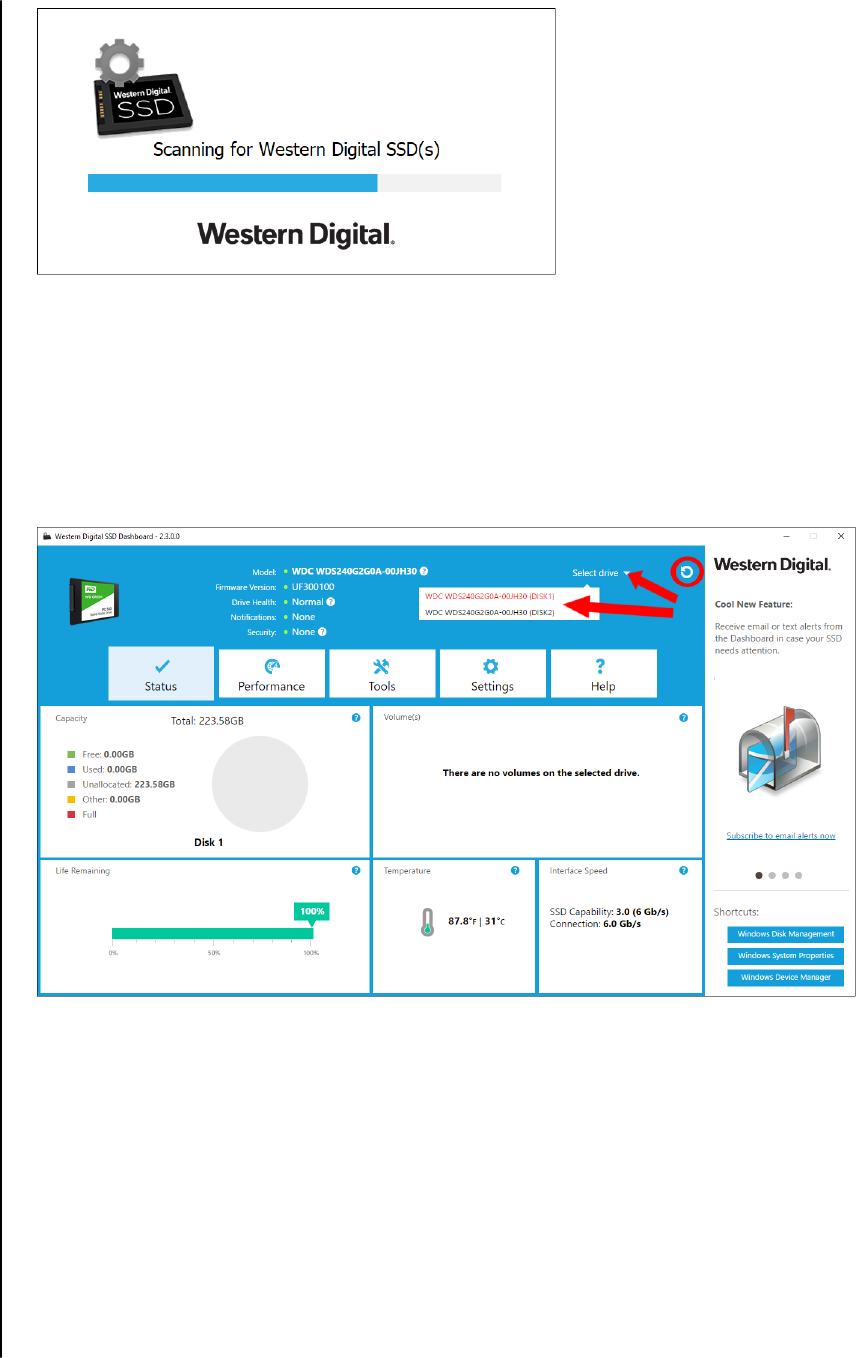The image size is (856, 1358).
Task: Open the Settings tab
Action: pyautogui.click(x=492, y=673)
